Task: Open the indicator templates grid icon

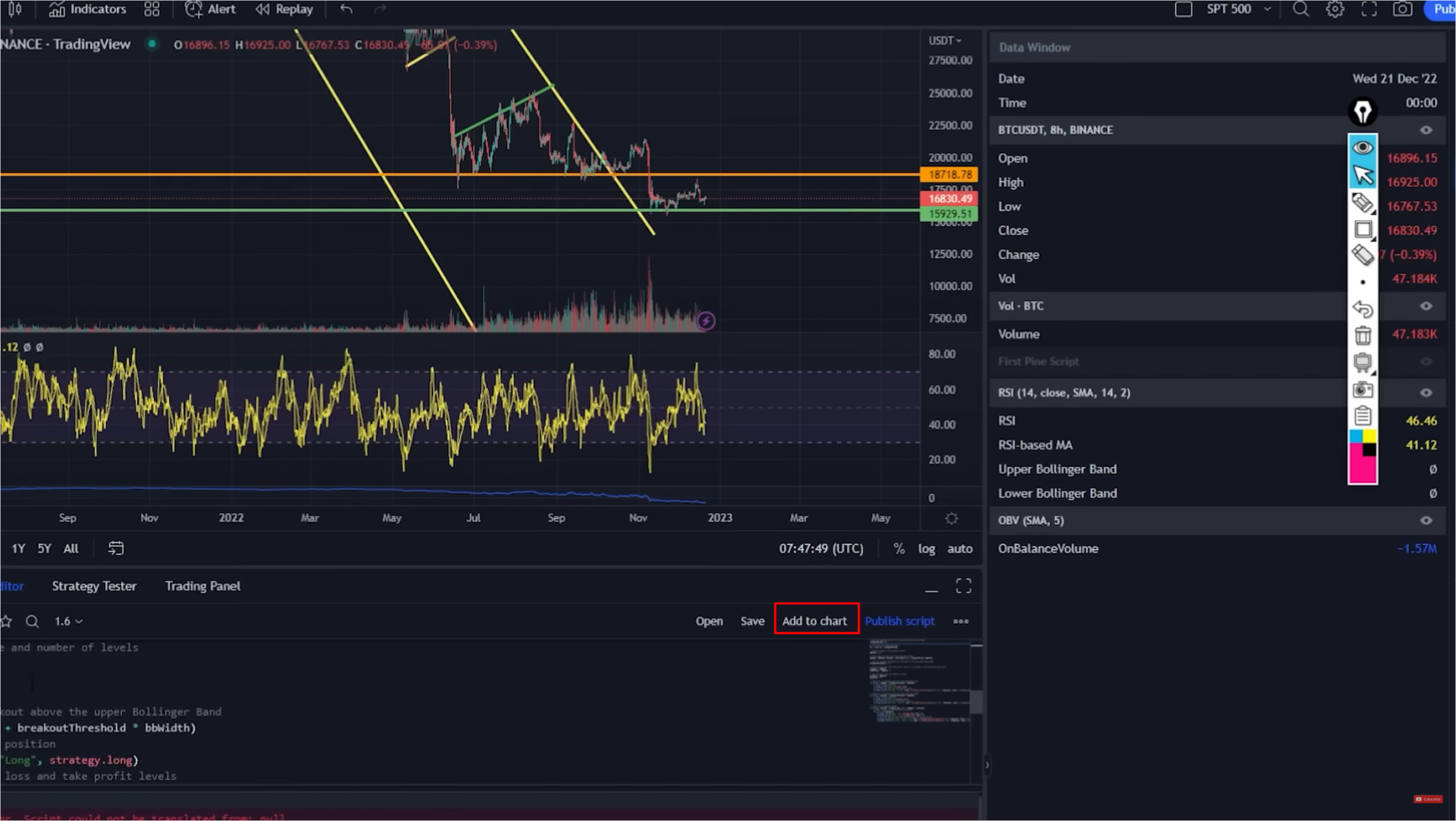Action: [152, 9]
